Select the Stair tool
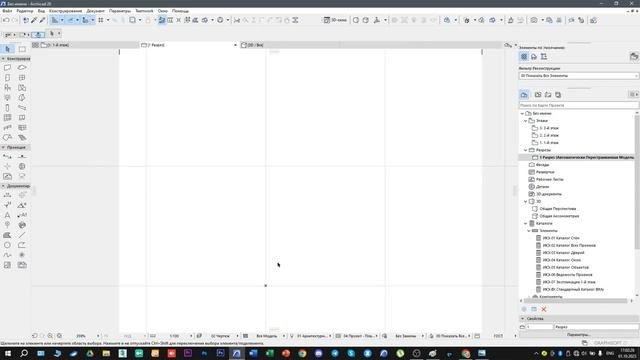 (x=7, y=128)
